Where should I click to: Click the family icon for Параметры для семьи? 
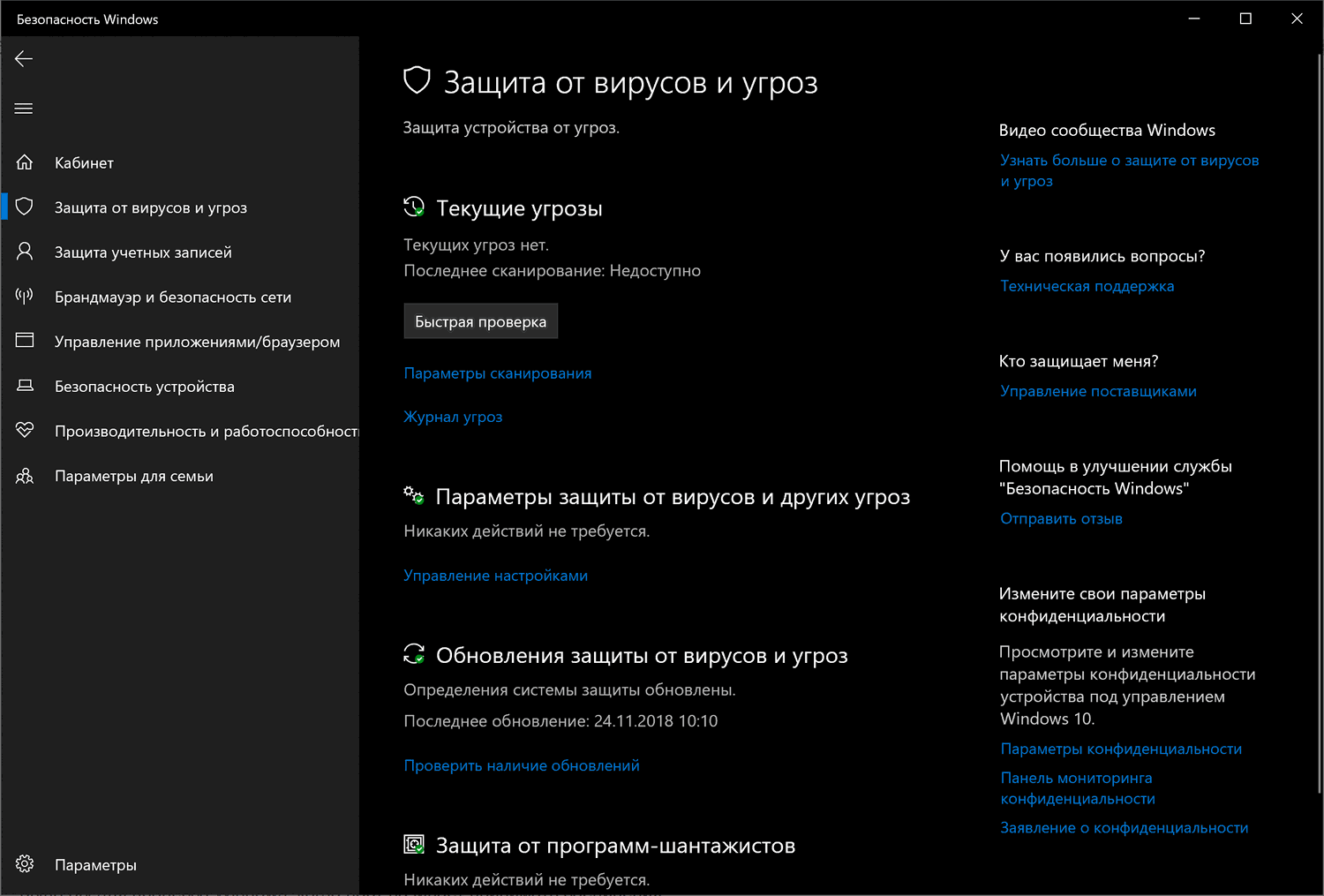pyautogui.click(x=25, y=476)
